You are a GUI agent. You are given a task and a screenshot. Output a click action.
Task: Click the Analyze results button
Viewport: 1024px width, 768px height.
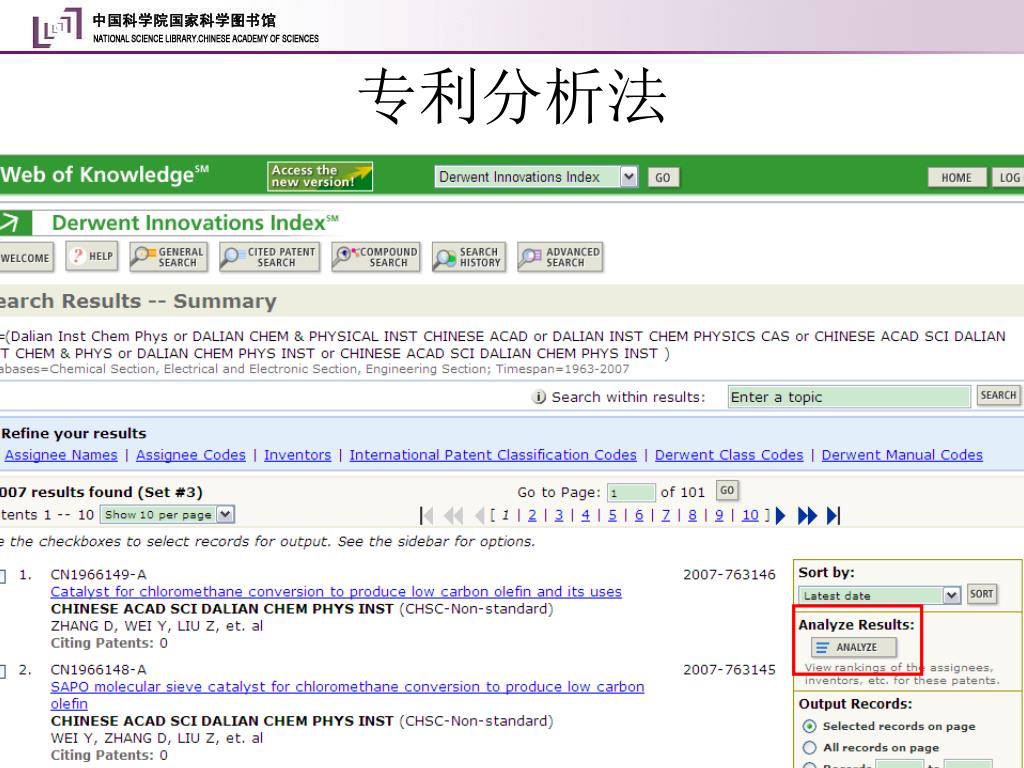pyautogui.click(x=854, y=647)
